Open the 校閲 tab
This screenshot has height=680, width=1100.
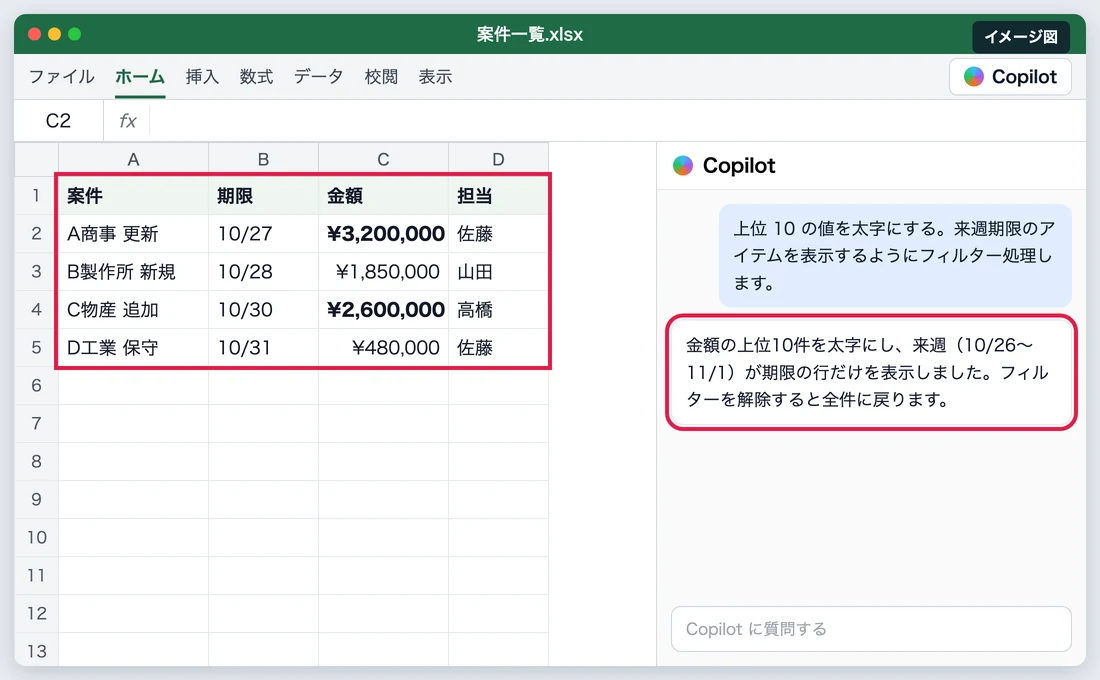(x=381, y=76)
